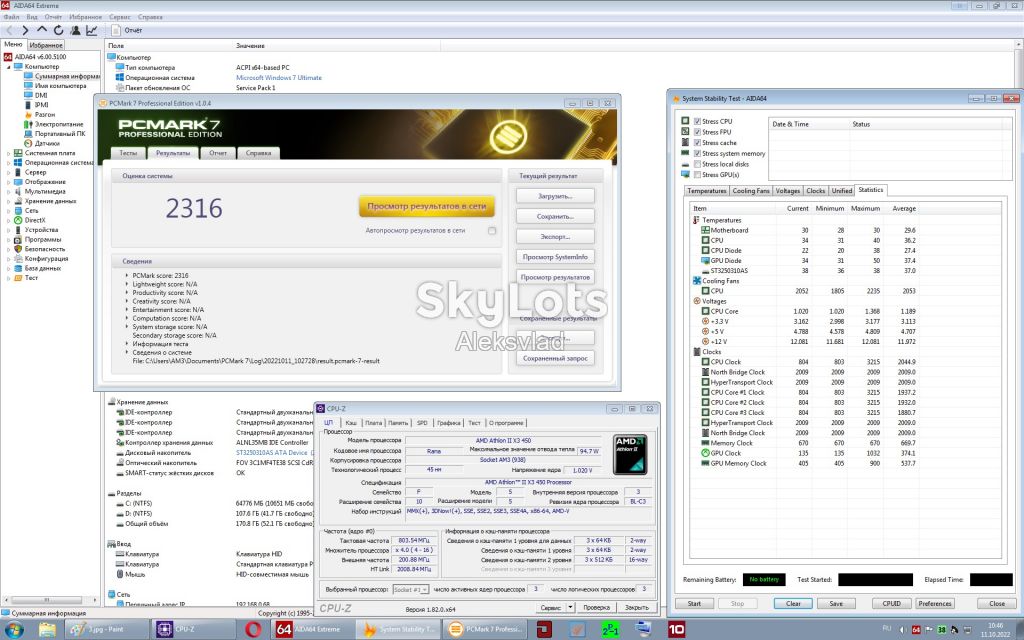The height and width of the screenshot is (640, 1024).
Task: Open the AIDA64 user icon in the toolbar
Action: point(75,30)
